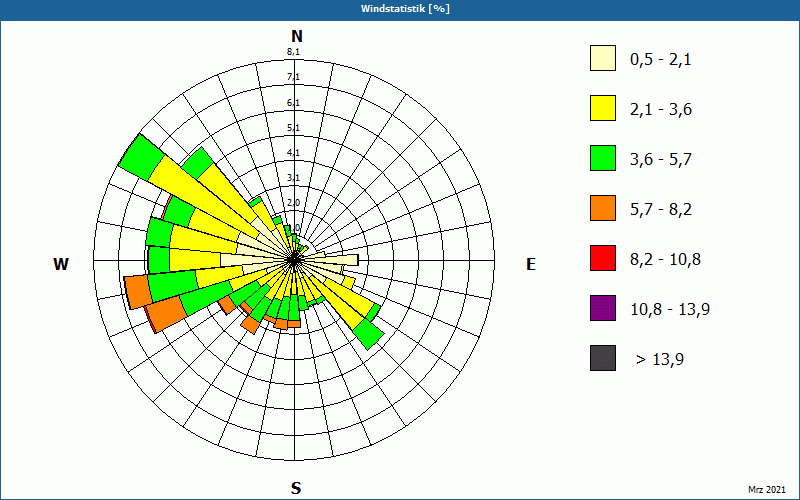Click the Mrz 2021 date label
Viewport: 800px width, 500px height.
pos(767,490)
